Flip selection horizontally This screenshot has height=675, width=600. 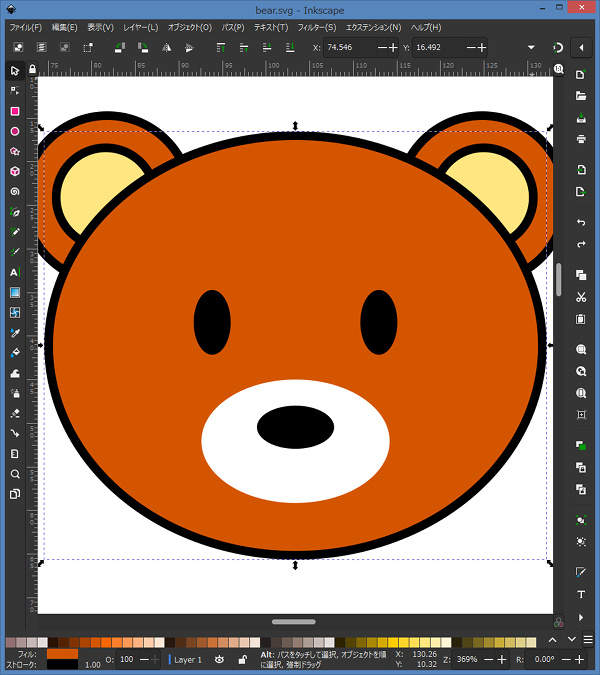pos(166,47)
